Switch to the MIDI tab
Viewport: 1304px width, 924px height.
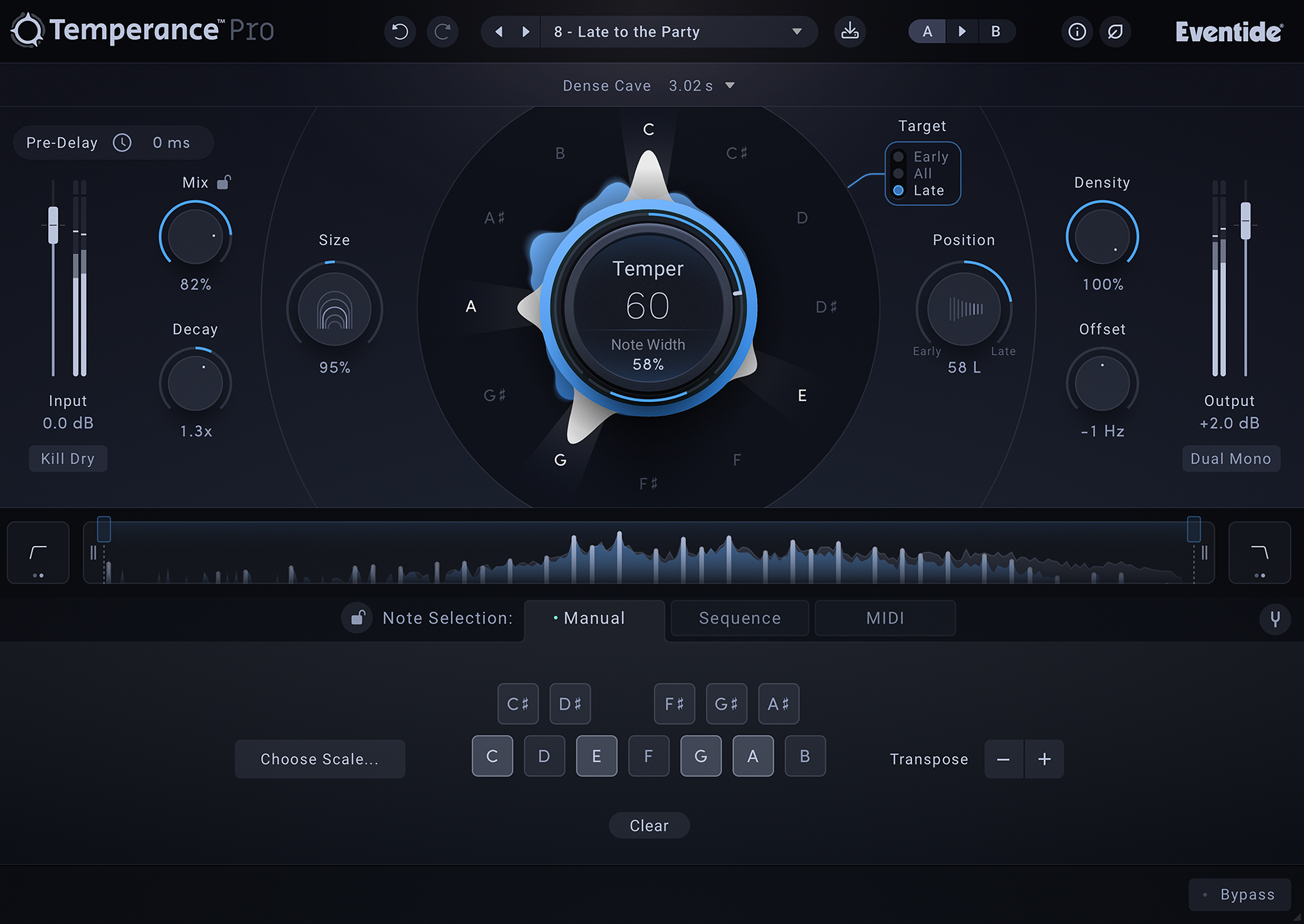884,618
